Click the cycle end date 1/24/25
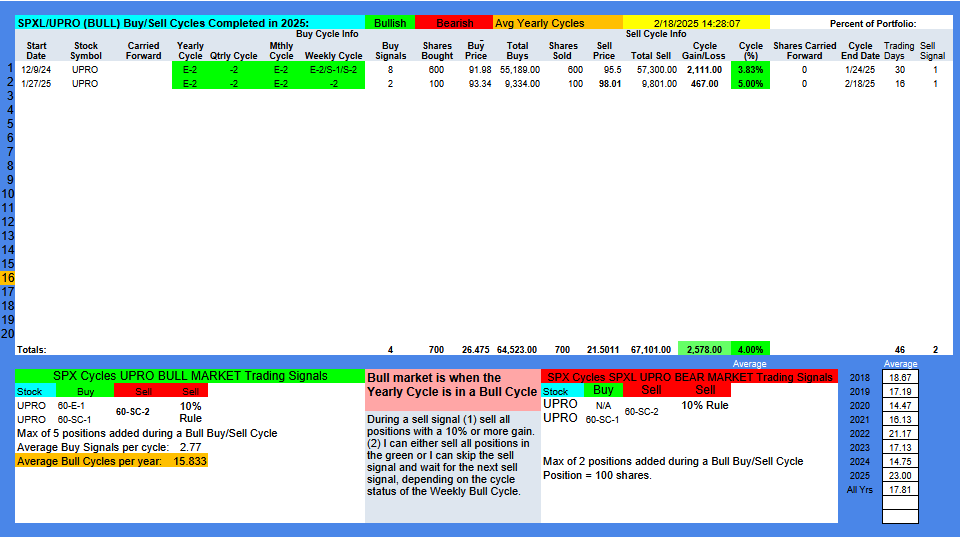Image resolution: width=960 pixels, height=537 pixels. [860, 70]
